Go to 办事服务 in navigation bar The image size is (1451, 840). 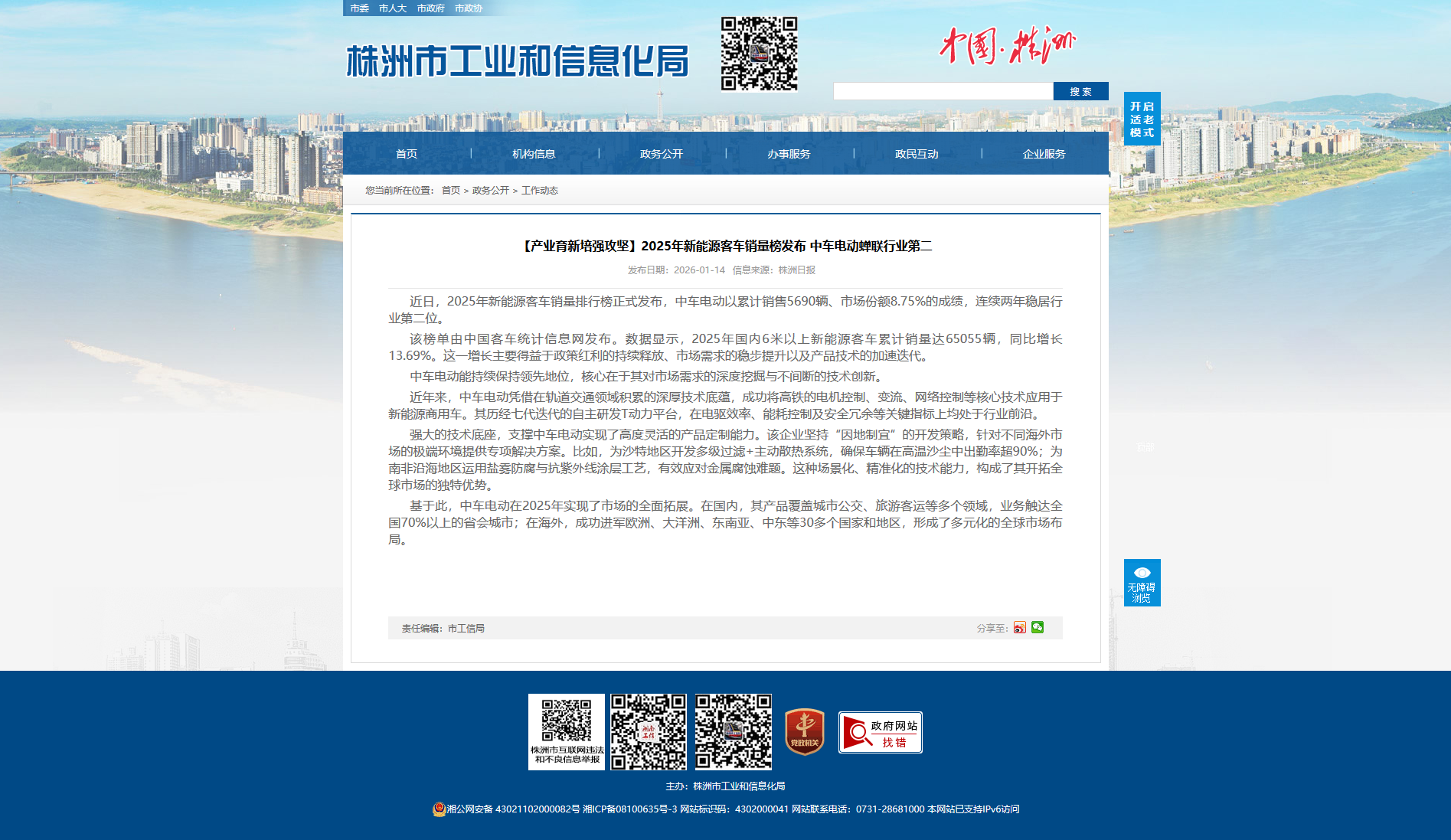point(789,154)
